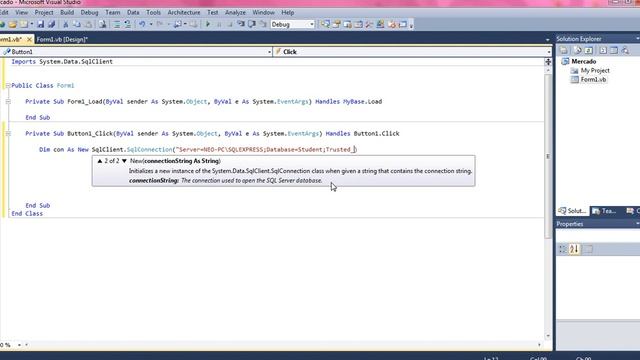Toggle Alphabetical sort in Properties panel

[x=574, y=249]
